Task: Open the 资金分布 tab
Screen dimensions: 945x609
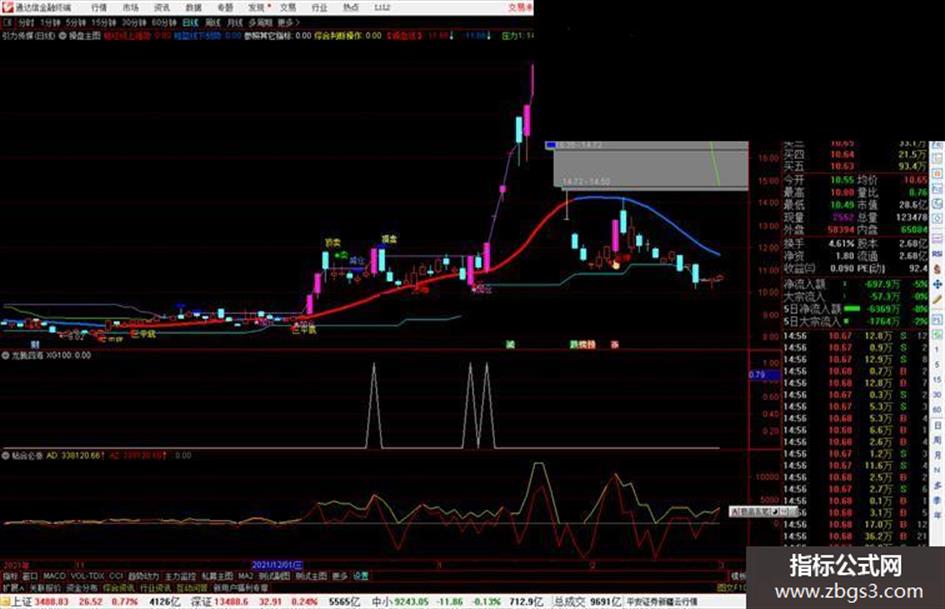Action: pyautogui.click(x=82, y=587)
